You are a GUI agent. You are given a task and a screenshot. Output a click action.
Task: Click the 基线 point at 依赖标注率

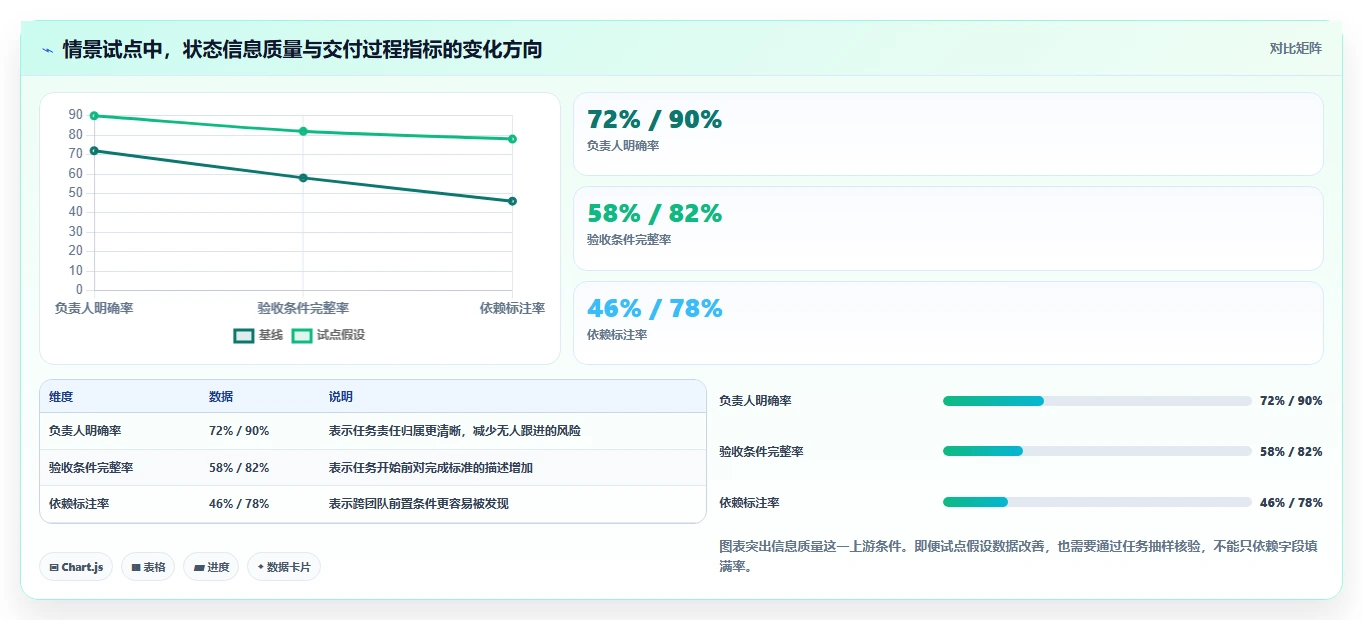[512, 201]
